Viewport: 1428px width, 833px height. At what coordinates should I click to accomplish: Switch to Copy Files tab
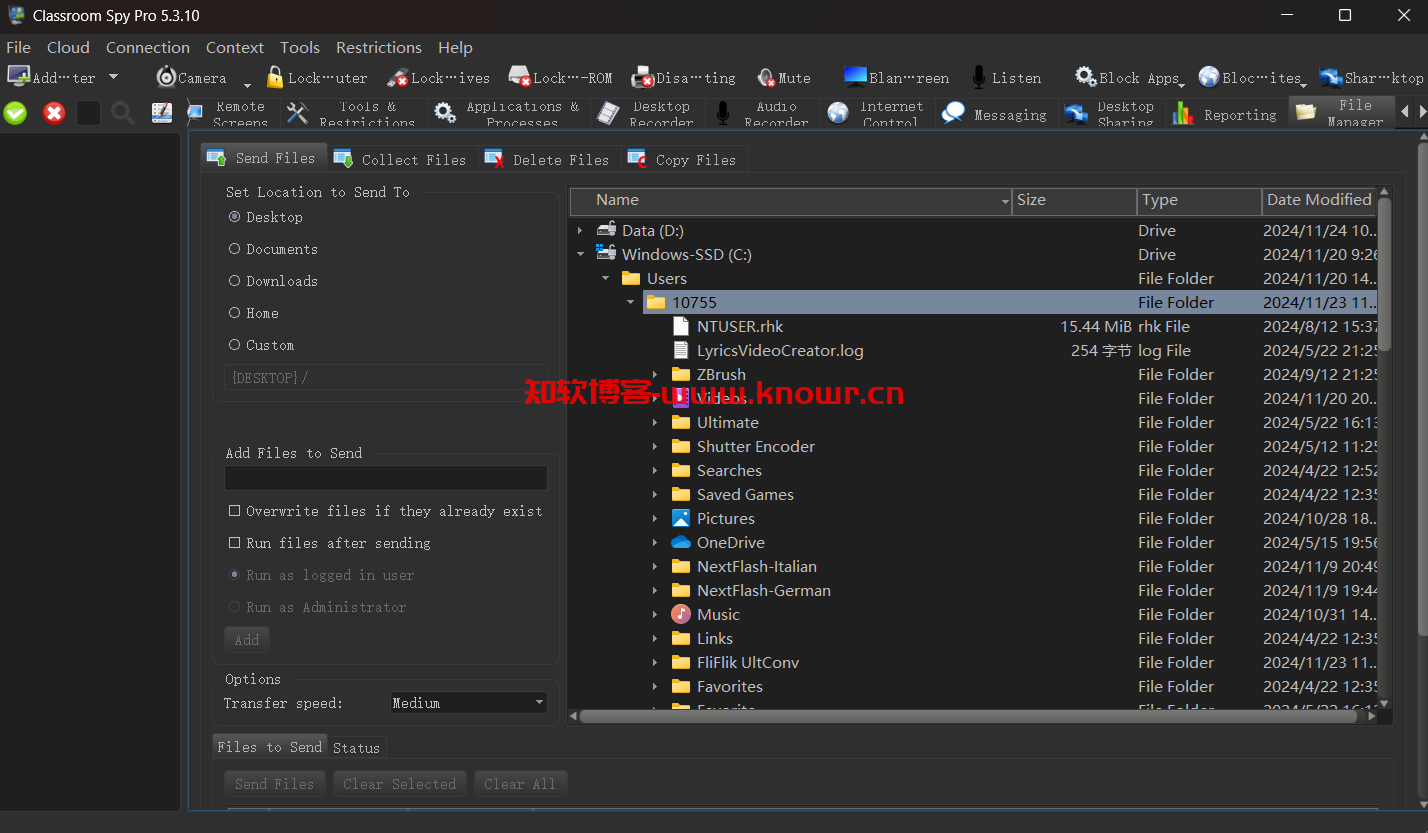coord(683,159)
